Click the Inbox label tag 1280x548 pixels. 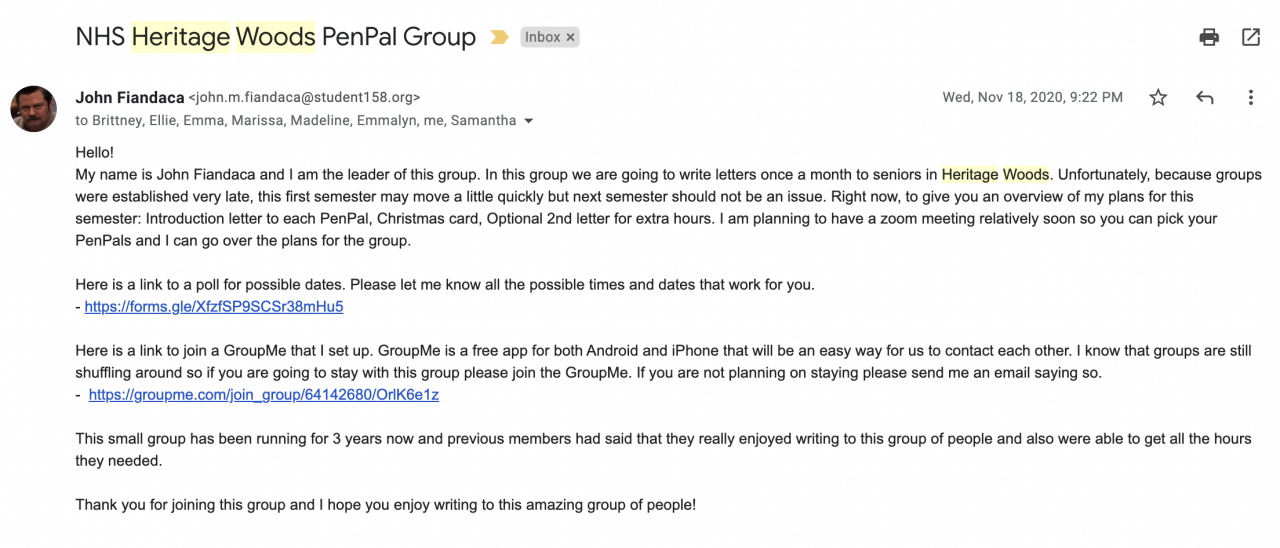point(542,37)
